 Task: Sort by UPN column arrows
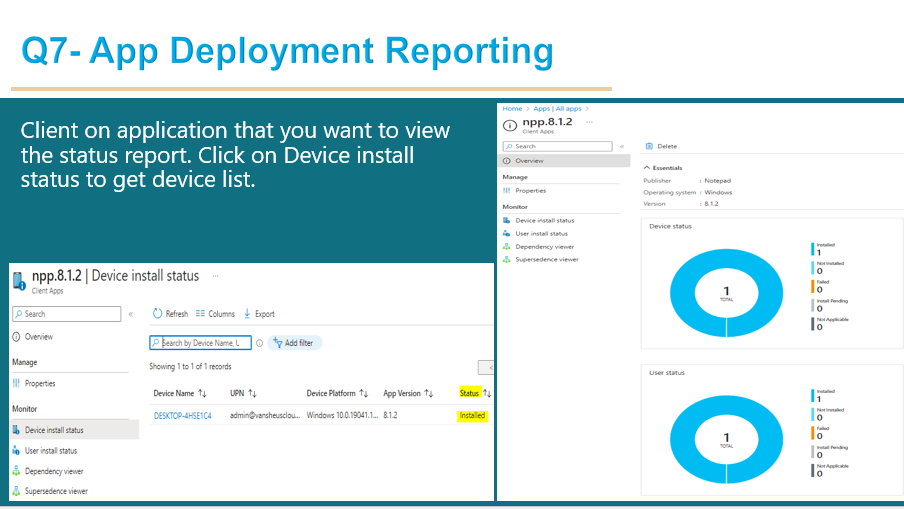(x=253, y=393)
